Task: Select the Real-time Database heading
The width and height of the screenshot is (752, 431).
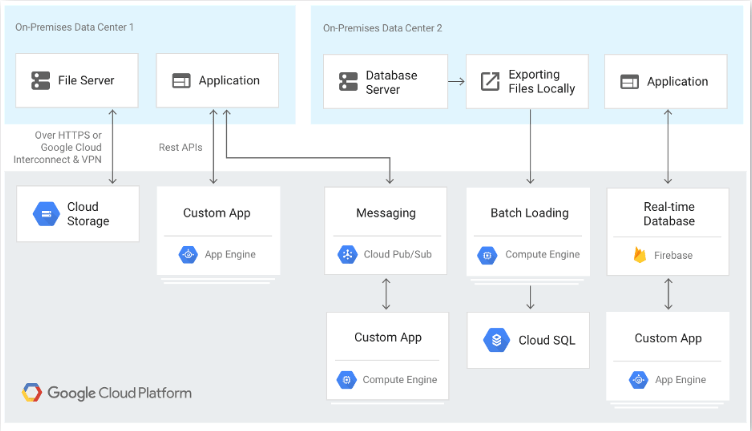Action: click(x=669, y=214)
